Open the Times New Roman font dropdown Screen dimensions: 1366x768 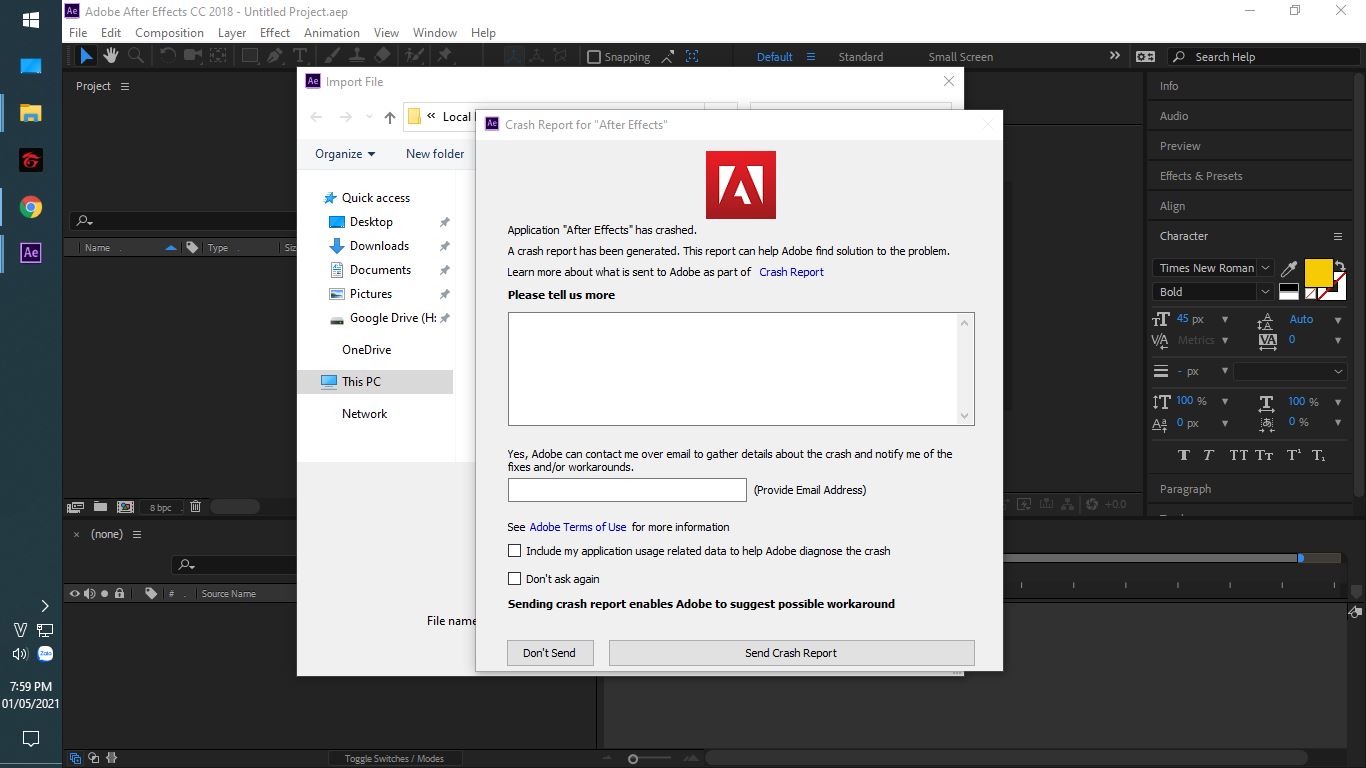(1264, 267)
